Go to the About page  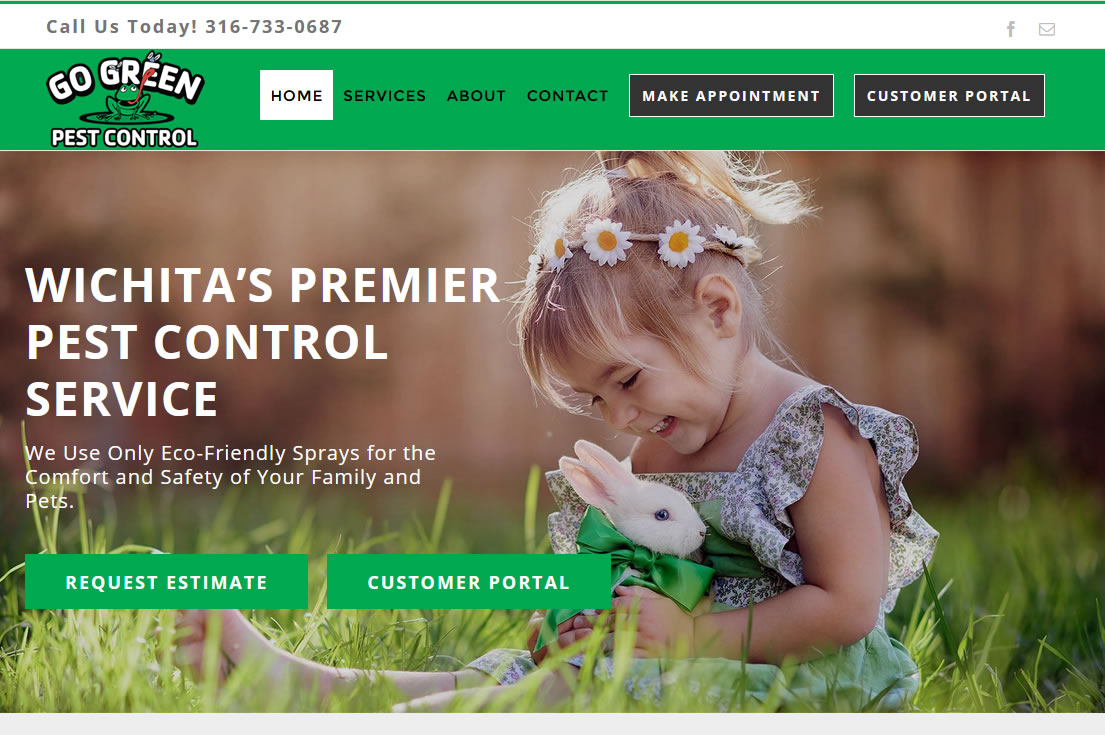tap(476, 95)
